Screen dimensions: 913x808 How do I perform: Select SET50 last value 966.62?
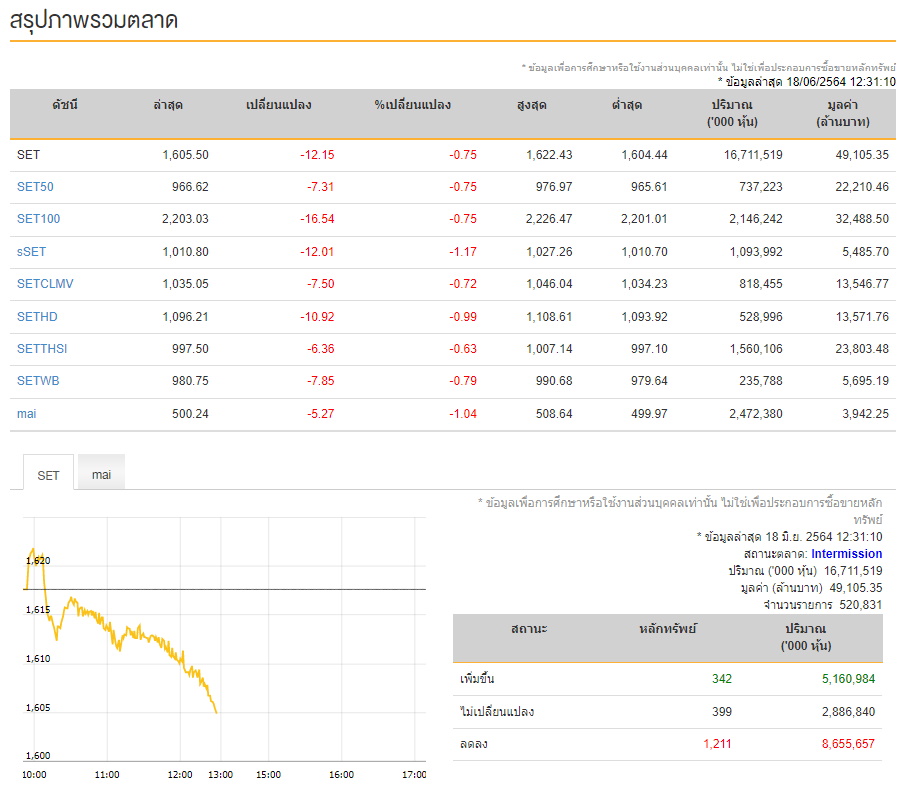tap(190, 187)
